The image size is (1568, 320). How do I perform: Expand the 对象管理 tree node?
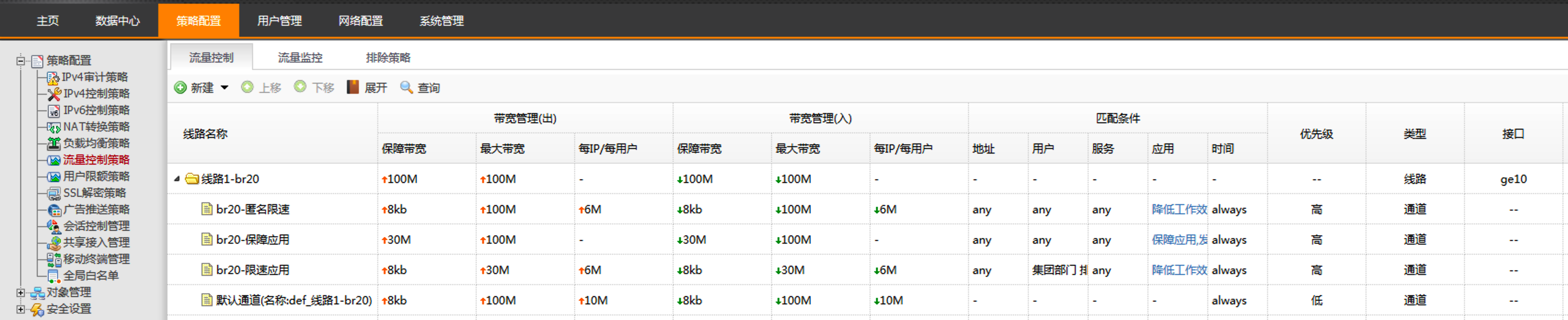point(21,292)
